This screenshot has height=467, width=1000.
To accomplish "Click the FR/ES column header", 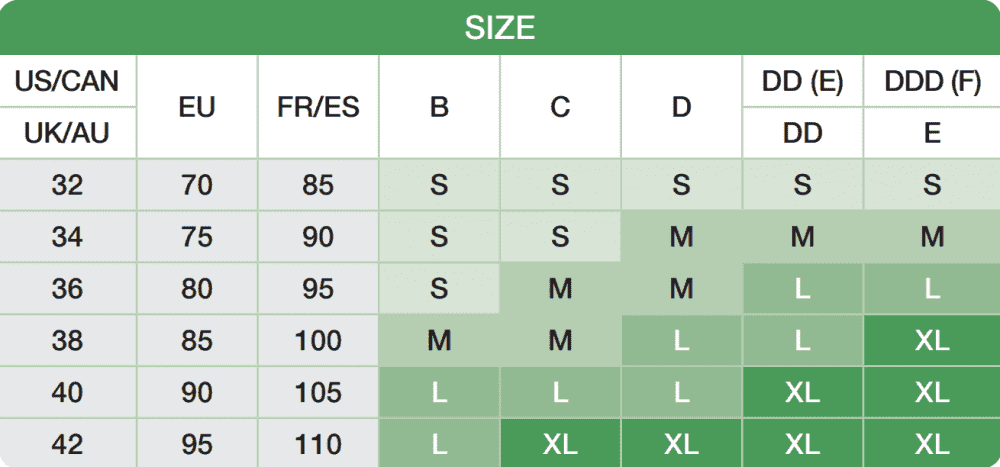I will 318,107.
